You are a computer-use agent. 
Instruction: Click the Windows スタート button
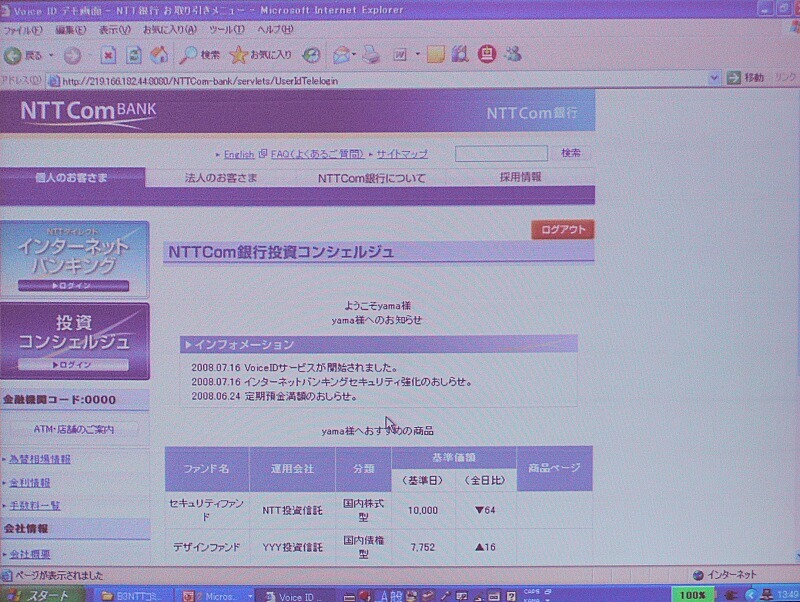(43, 595)
